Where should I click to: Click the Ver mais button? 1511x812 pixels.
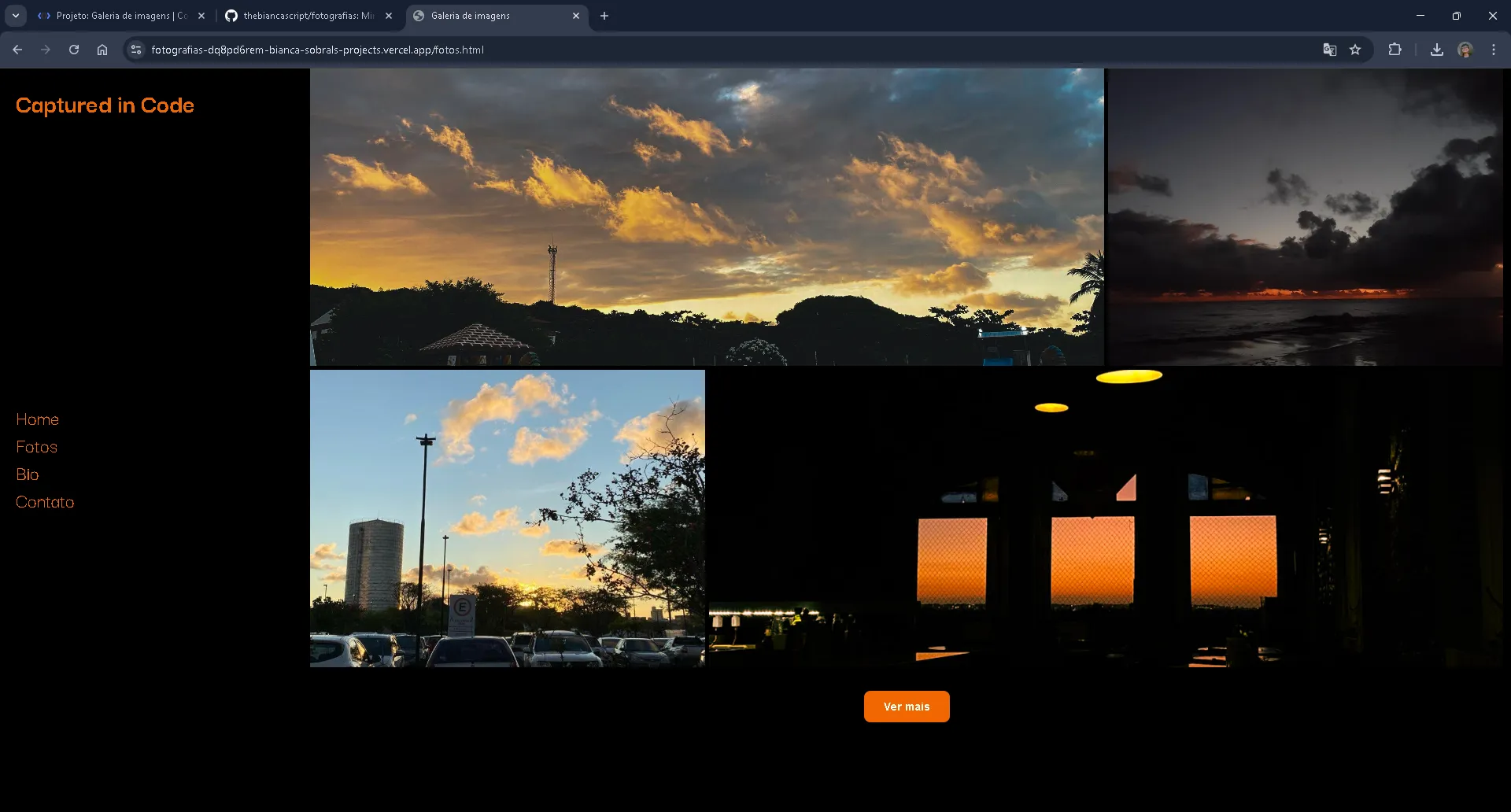907,707
